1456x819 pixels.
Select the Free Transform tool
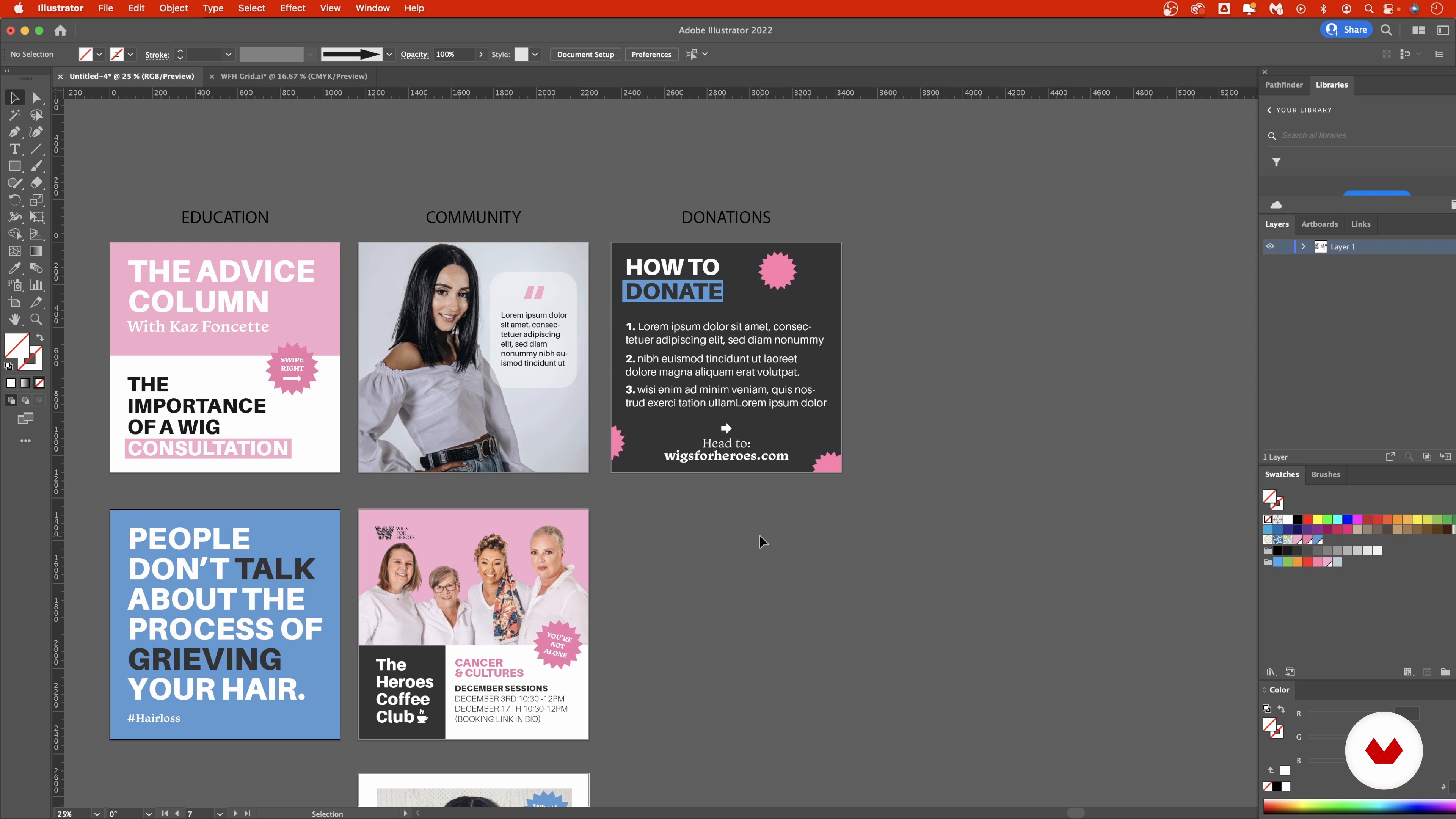(x=37, y=217)
